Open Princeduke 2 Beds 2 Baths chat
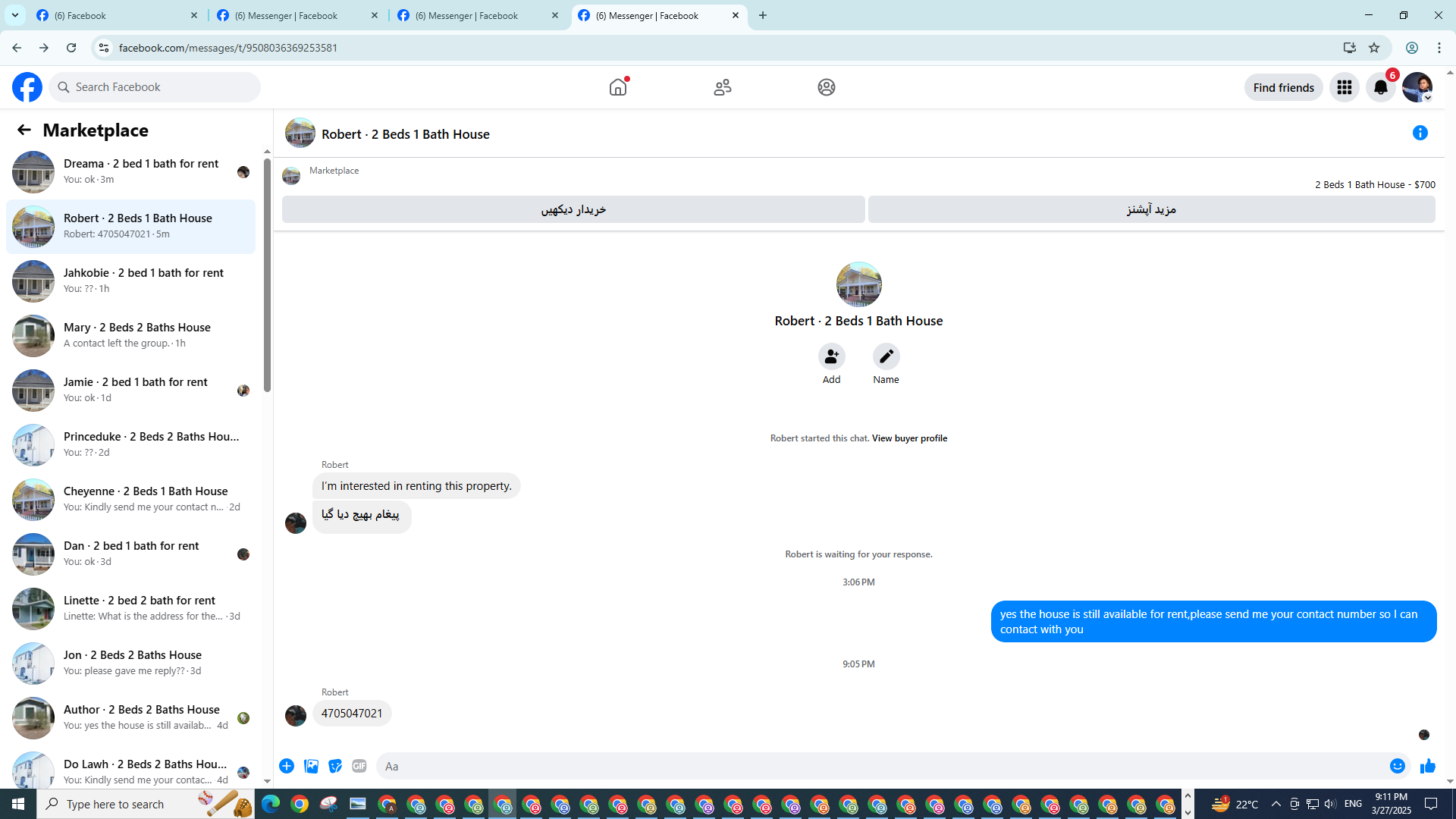This screenshot has height=819, width=1456. coord(131,445)
